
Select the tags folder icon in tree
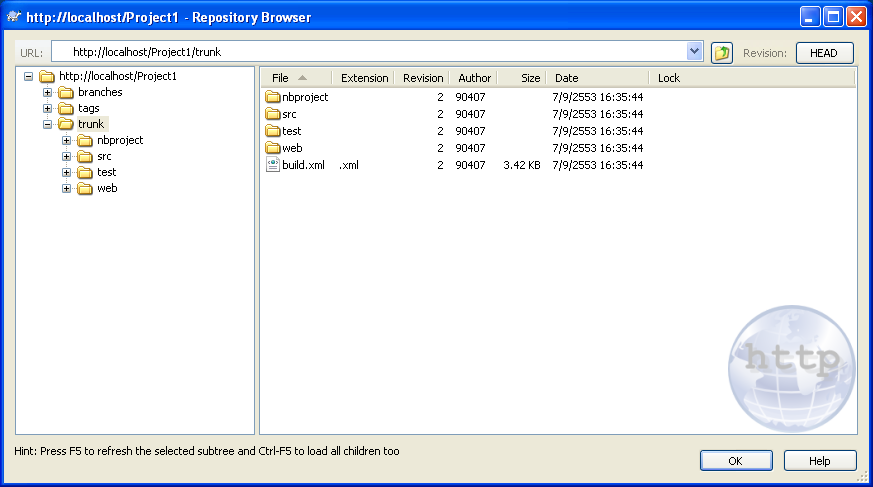click(x=66, y=108)
